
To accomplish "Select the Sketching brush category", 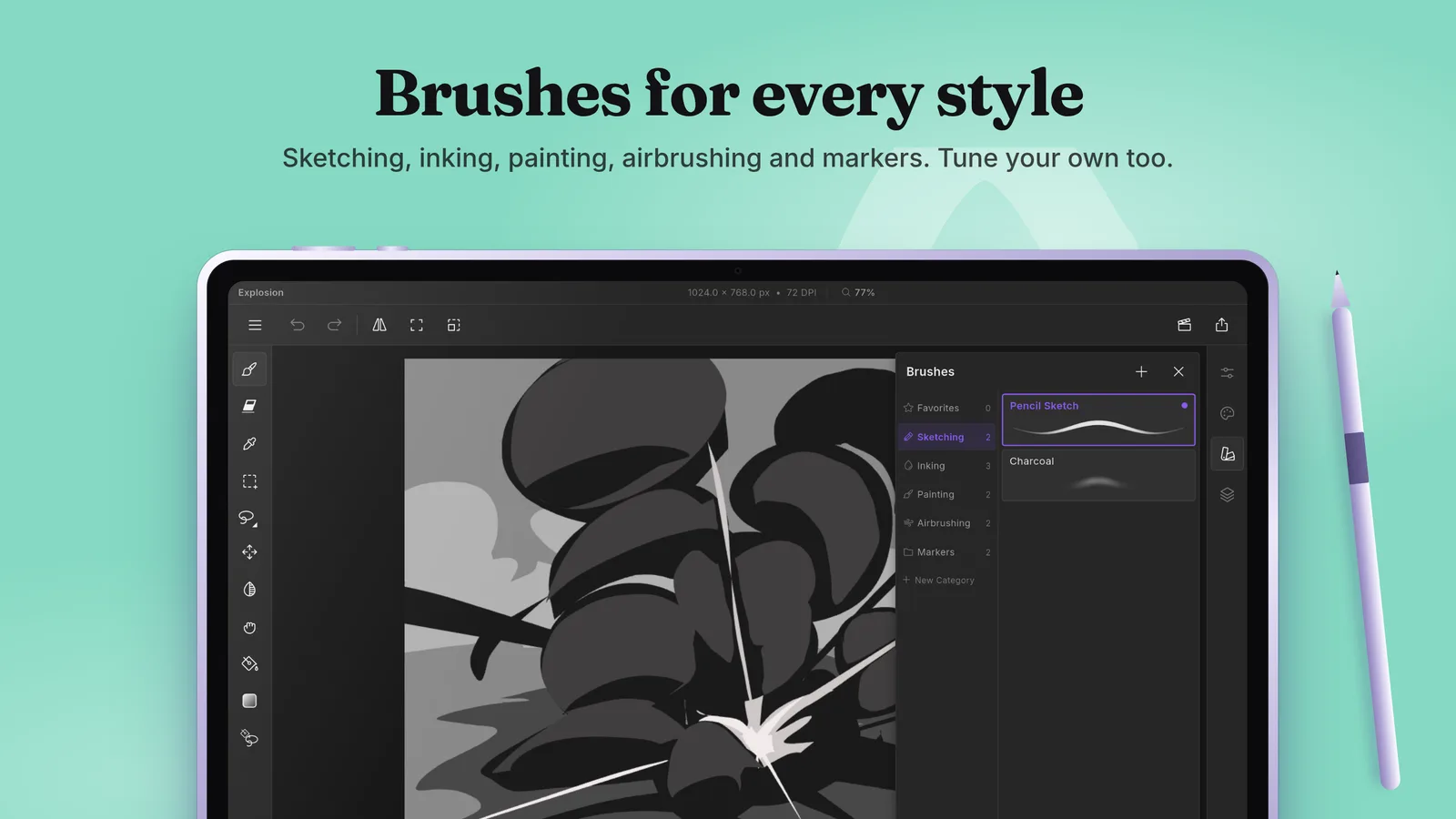I will (946, 437).
